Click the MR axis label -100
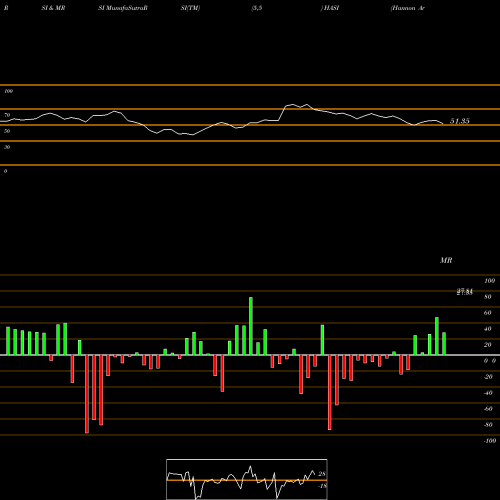 pyautogui.click(x=490, y=441)
